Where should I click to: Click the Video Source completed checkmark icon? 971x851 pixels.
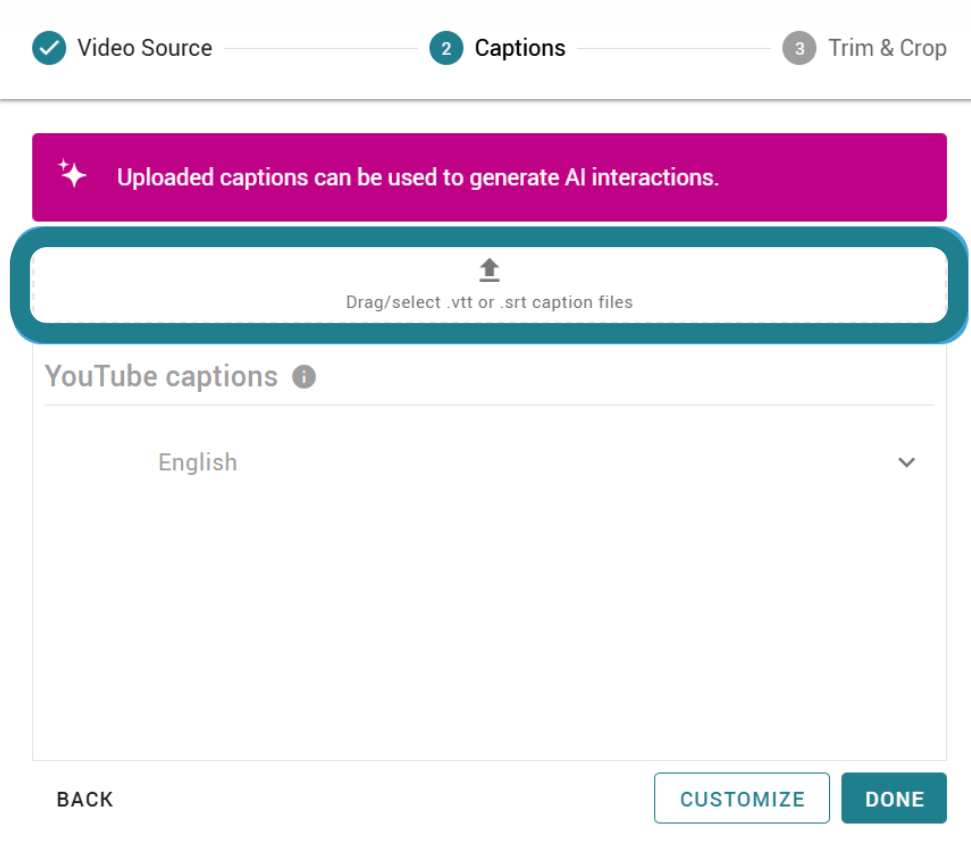[49, 48]
